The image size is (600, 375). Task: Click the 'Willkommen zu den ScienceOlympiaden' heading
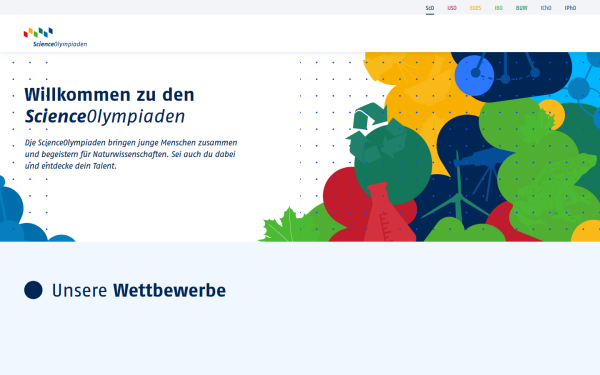click(109, 106)
